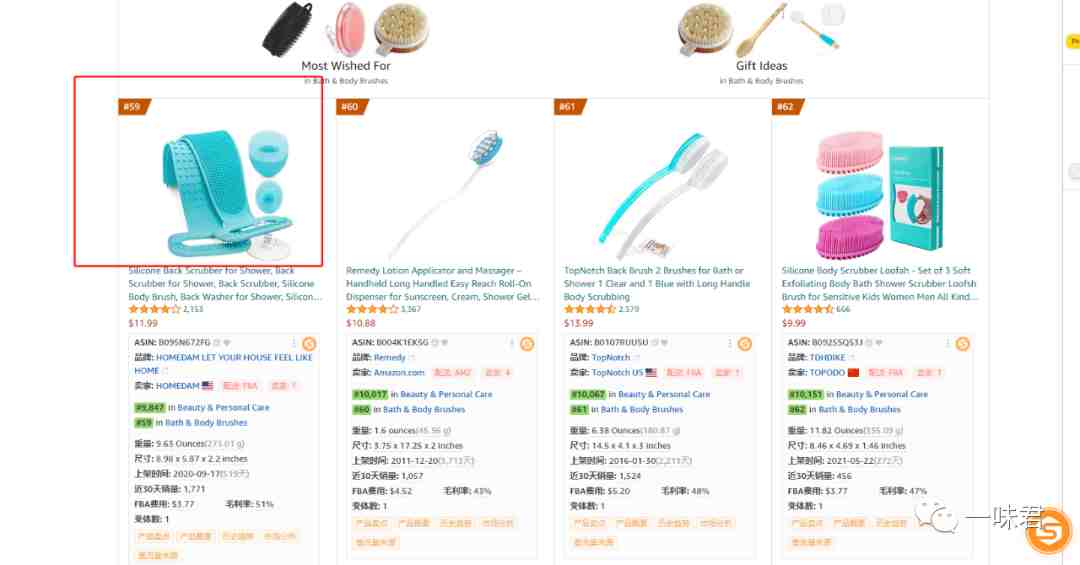The image size is (1080, 565).
Task: Click the orange seller-tool icon on HOMEDAM card
Action: [309, 344]
